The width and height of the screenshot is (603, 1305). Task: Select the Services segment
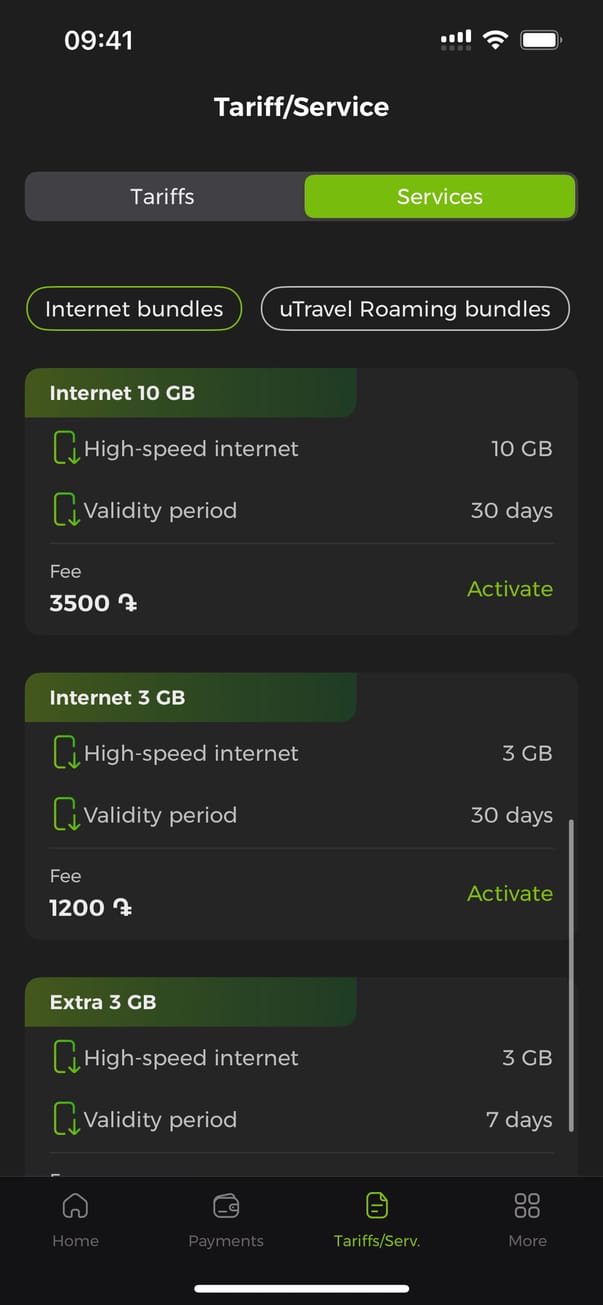(x=440, y=196)
